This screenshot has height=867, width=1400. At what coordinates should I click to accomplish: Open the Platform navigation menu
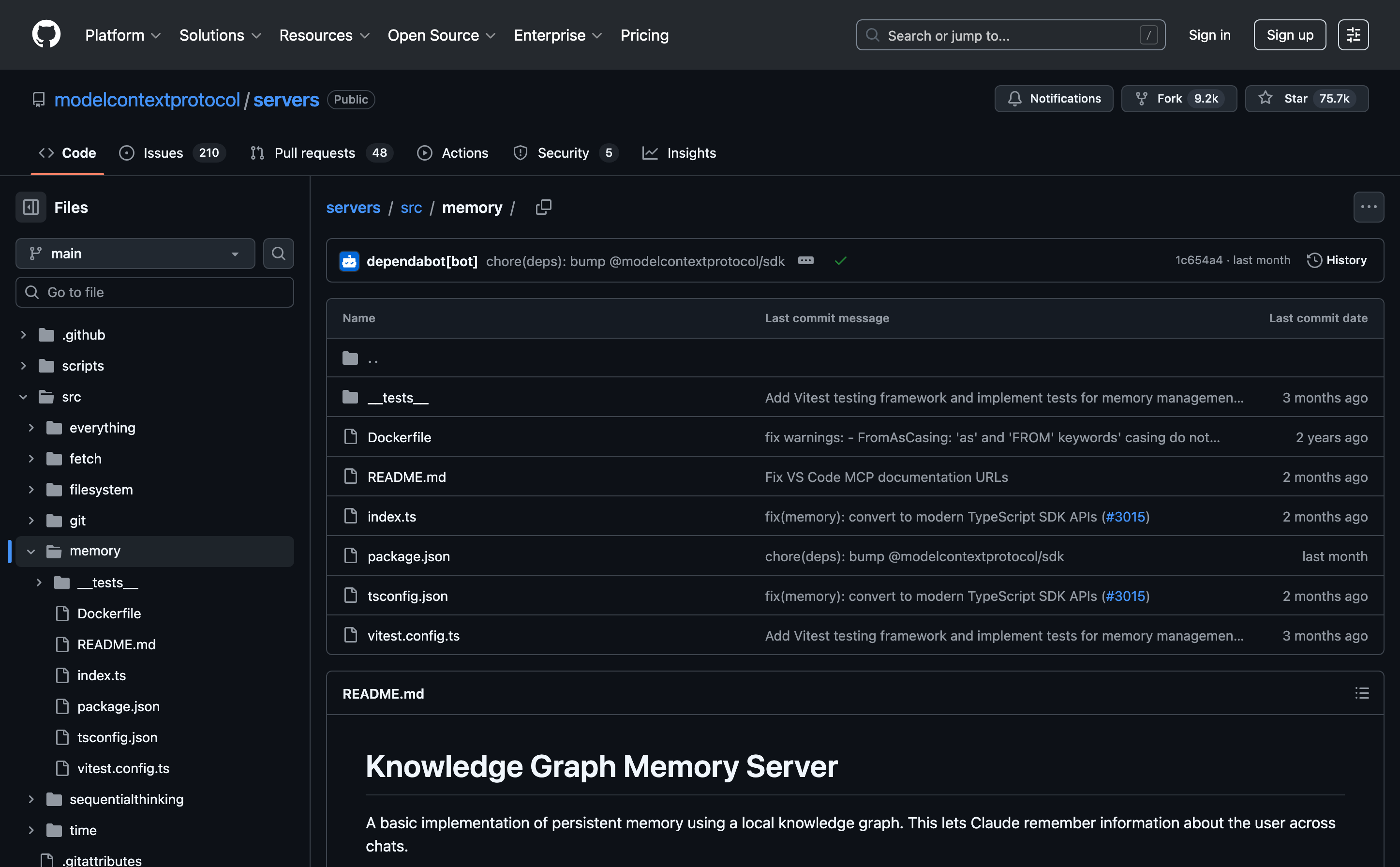click(x=123, y=35)
